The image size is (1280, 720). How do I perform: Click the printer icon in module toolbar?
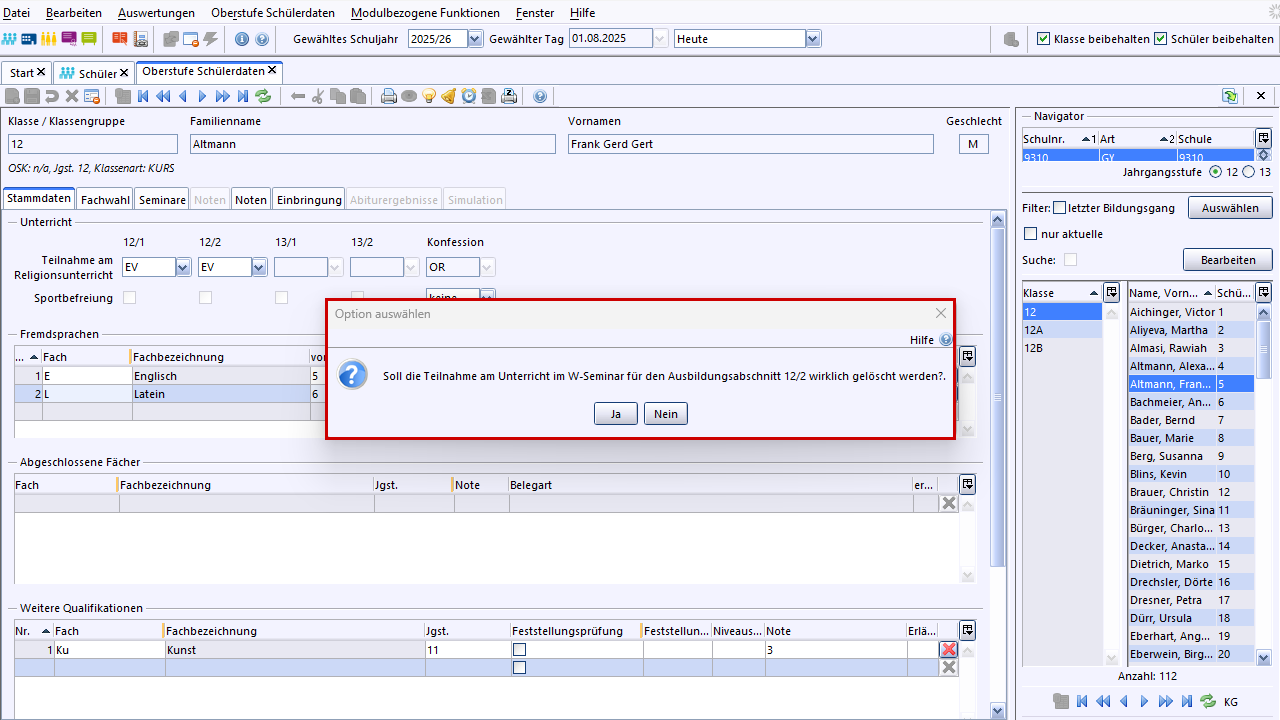click(x=389, y=96)
